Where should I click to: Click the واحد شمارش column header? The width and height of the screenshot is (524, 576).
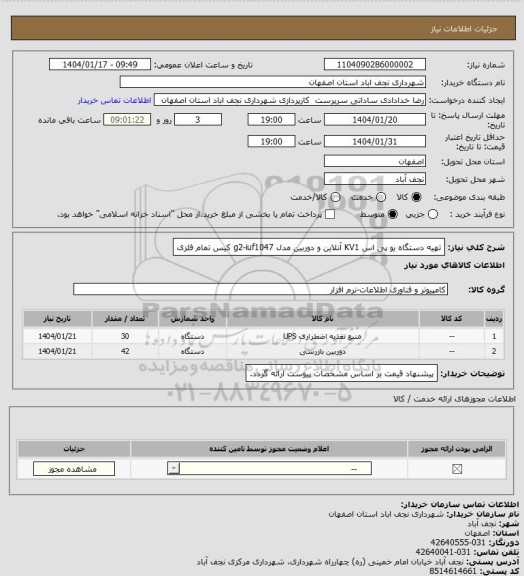193,318
